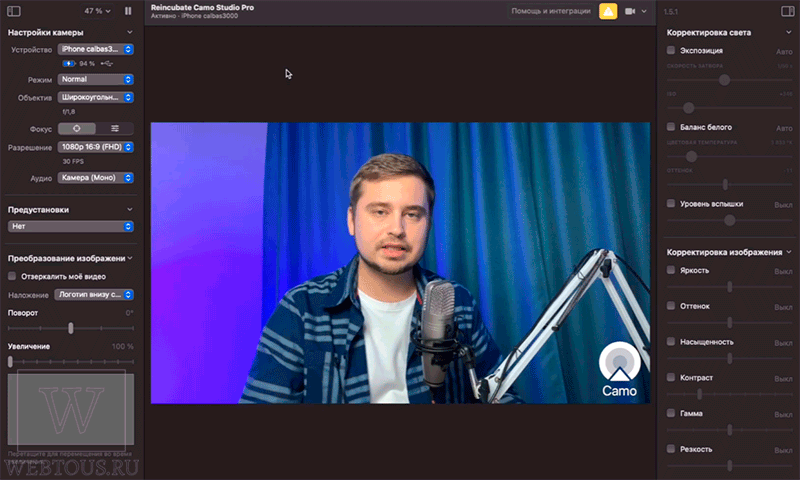800x480 pixels.
Task: Open the Устройство device dropdown
Action: 95,49
